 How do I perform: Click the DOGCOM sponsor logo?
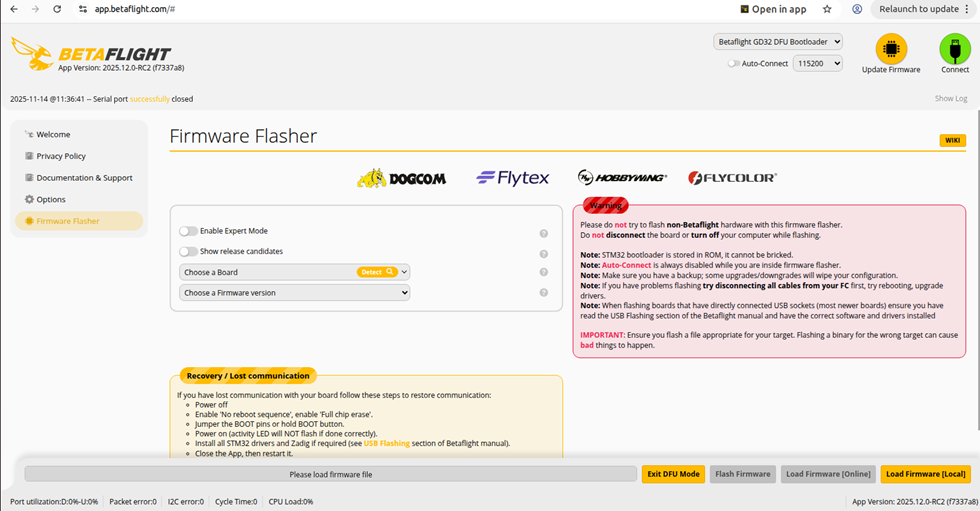401,178
